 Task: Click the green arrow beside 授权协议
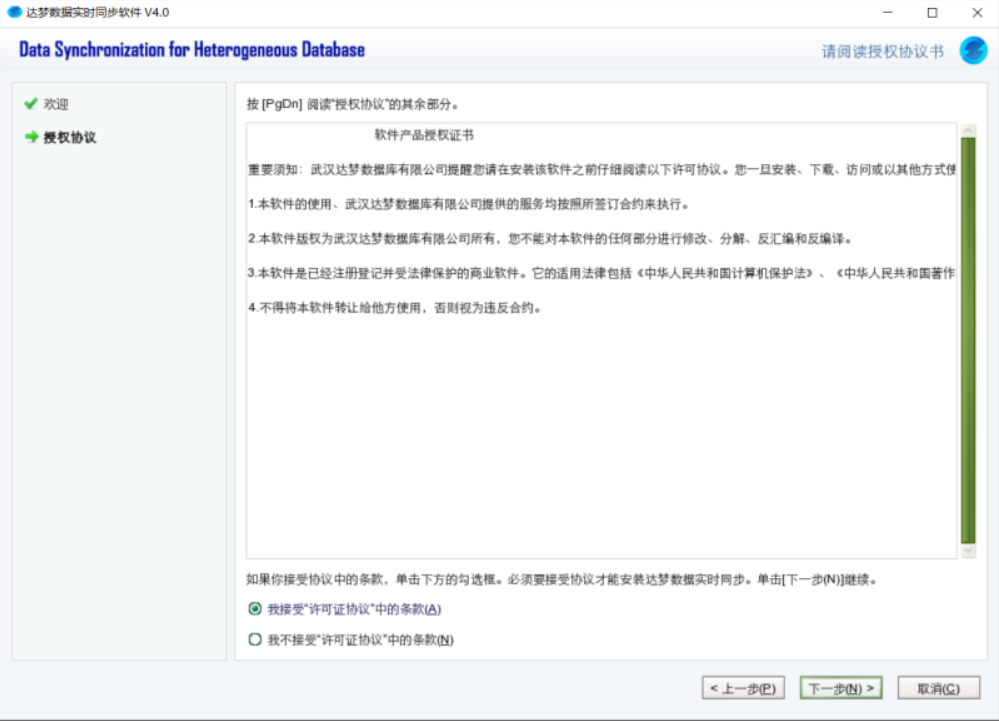pyautogui.click(x=31, y=136)
